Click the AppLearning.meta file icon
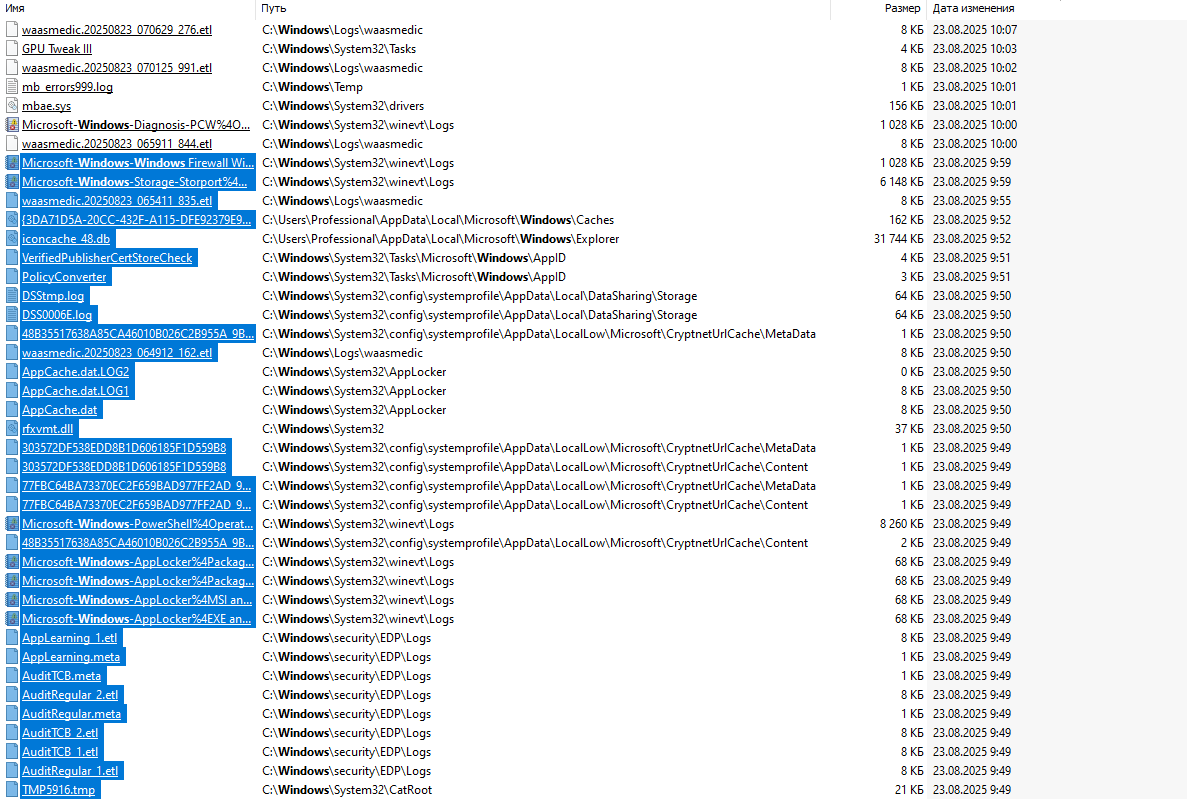The width and height of the screenshot is (1187, 799). (11, 657)
